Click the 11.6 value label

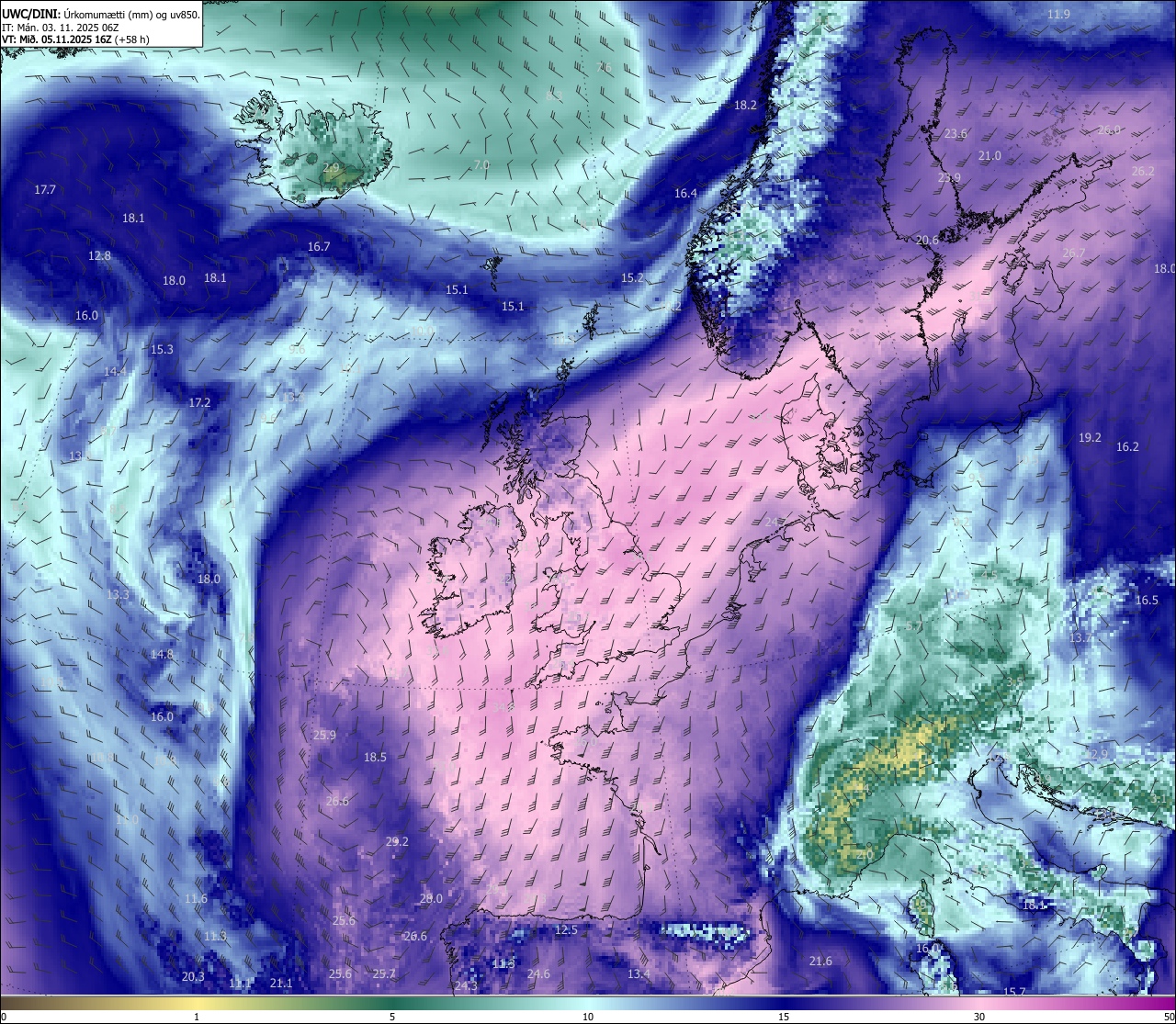(196, 899)
